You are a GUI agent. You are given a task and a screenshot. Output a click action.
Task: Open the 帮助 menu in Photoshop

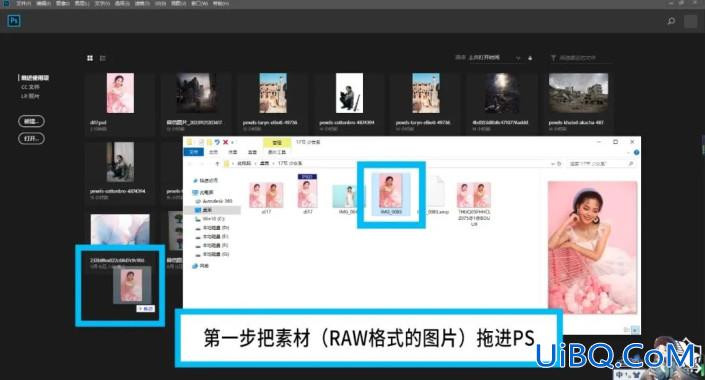pyautogui.click(x=220, y=4)
